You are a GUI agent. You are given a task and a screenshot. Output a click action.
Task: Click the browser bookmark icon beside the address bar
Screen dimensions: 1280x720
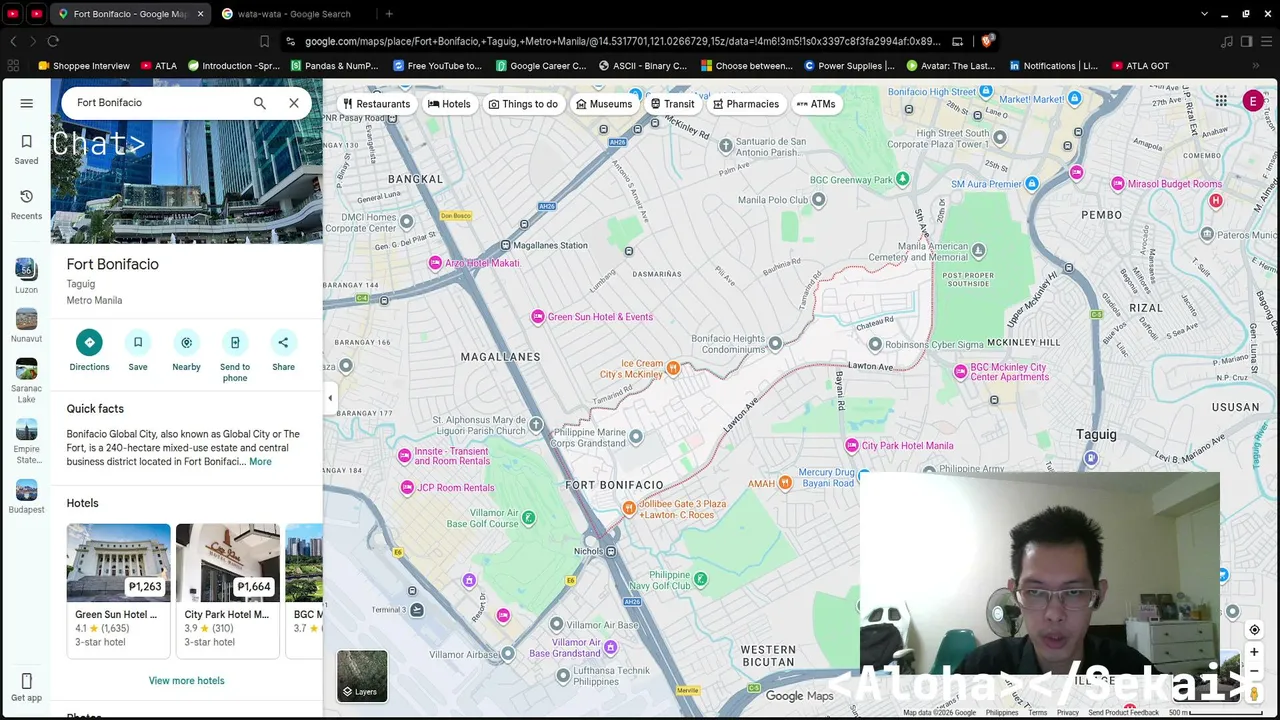coord(264,41)
